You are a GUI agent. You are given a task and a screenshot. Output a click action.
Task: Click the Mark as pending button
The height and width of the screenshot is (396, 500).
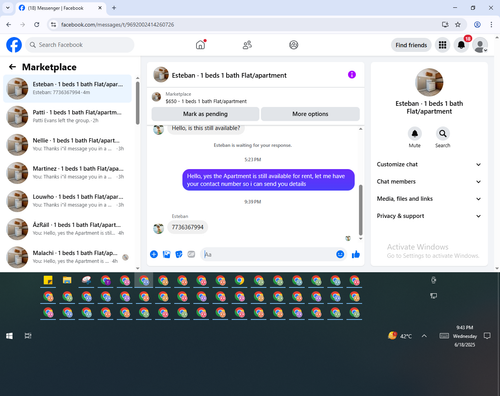coord(205,114)
